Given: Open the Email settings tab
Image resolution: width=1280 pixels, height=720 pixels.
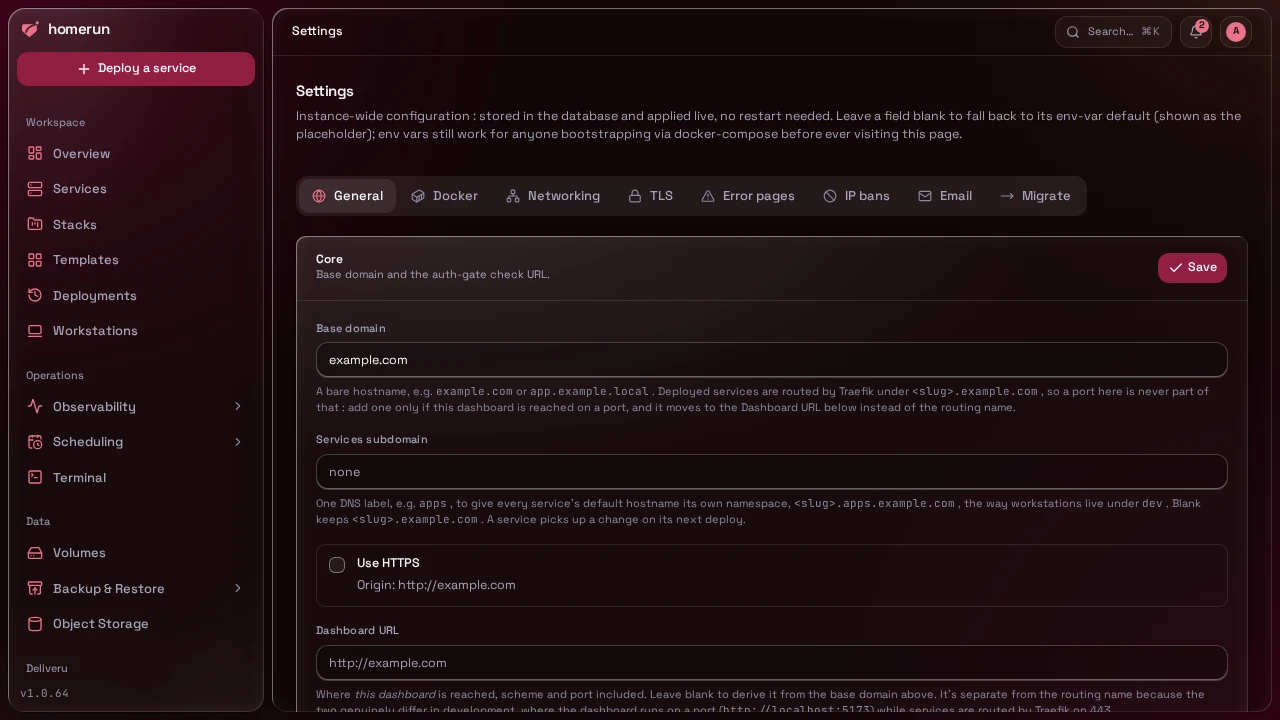Looking at the screenshot, I should [945, 196].
